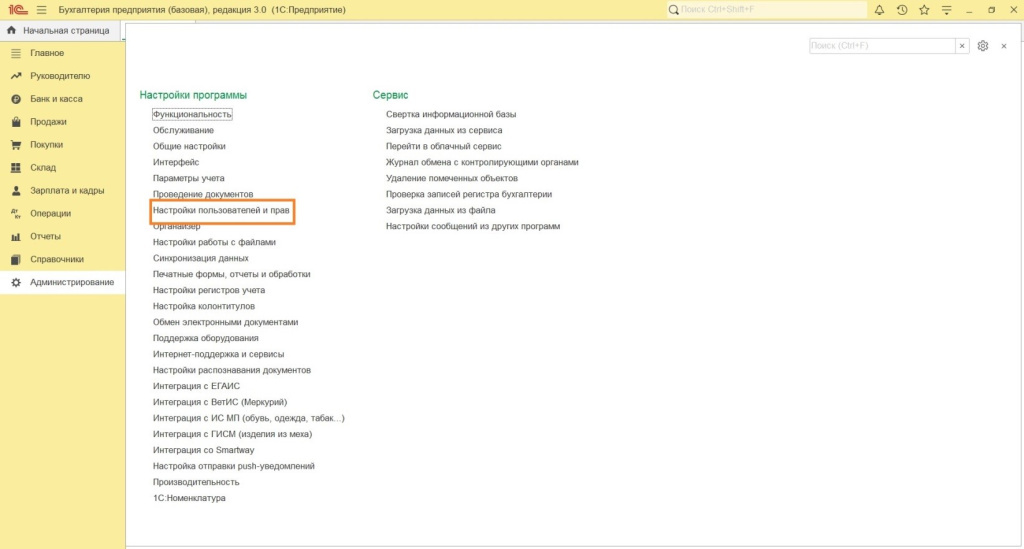Open the hamburger main menu icon
1024x549 pixels.
(x=41, y=10)
